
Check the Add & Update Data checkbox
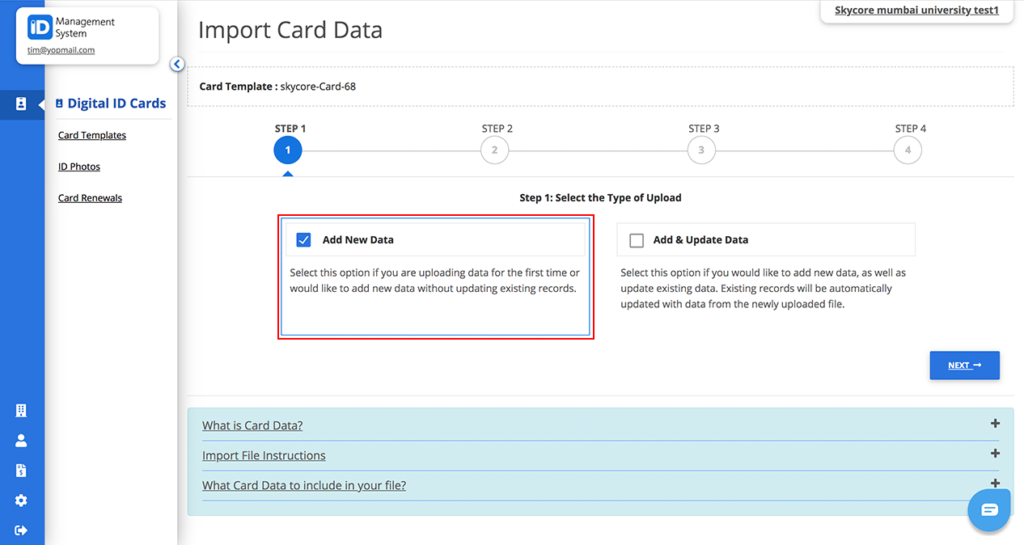coord(637,240)
